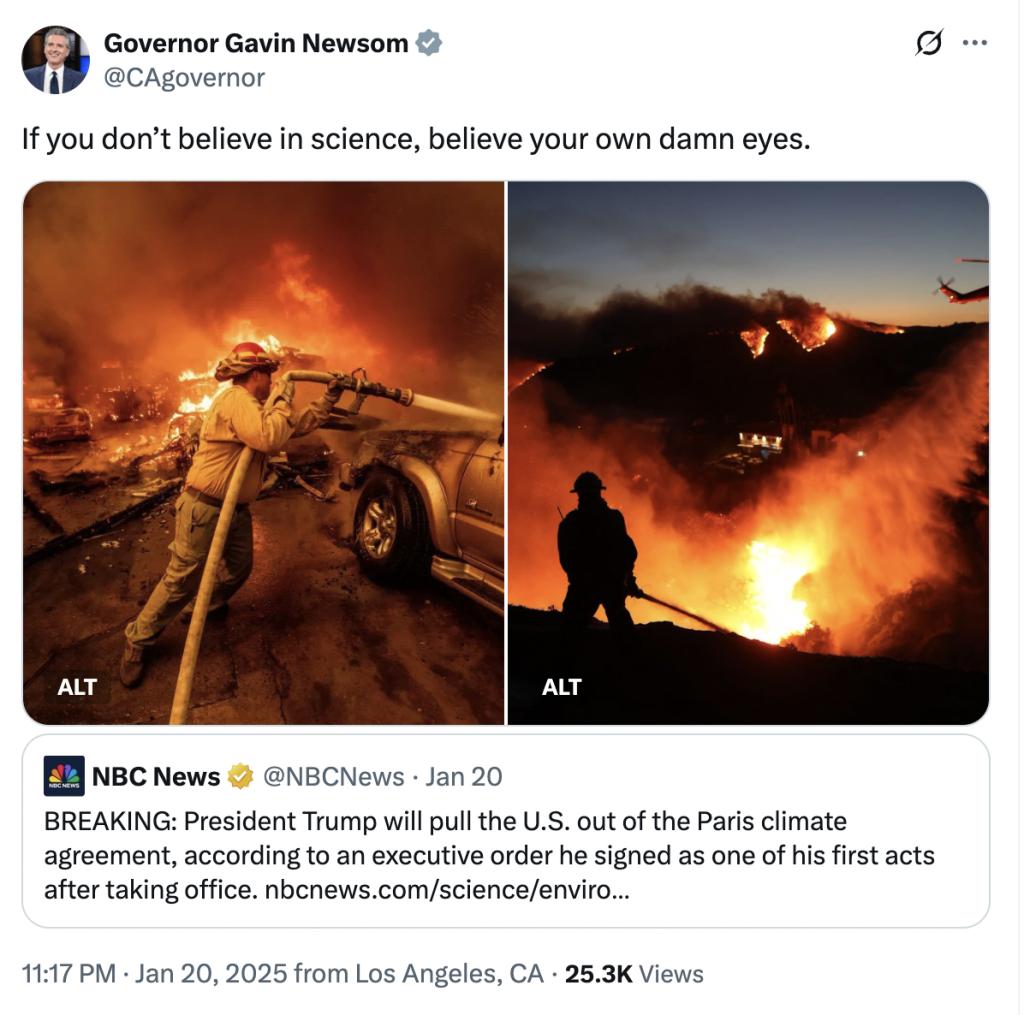Show ALT text on the right fire photo
This screenshot has width=1024, height=1015.
(561, 687)
